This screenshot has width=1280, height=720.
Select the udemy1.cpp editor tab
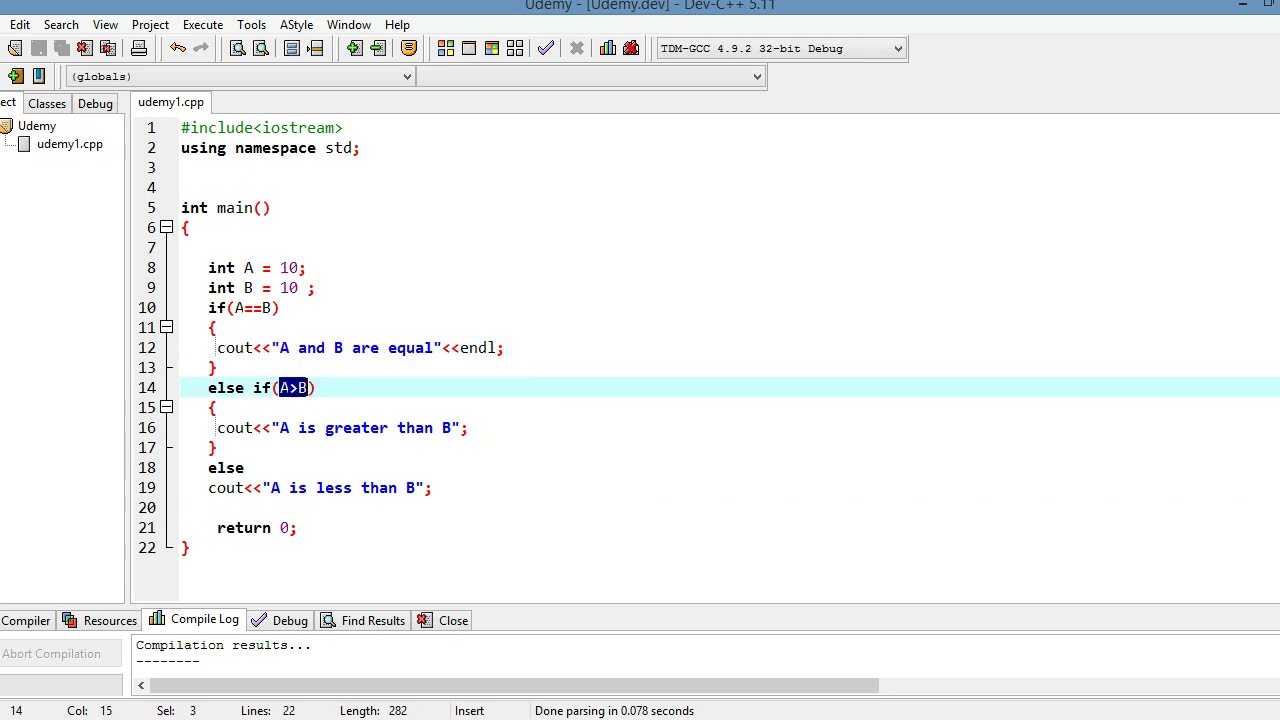(x=171, y=102)
